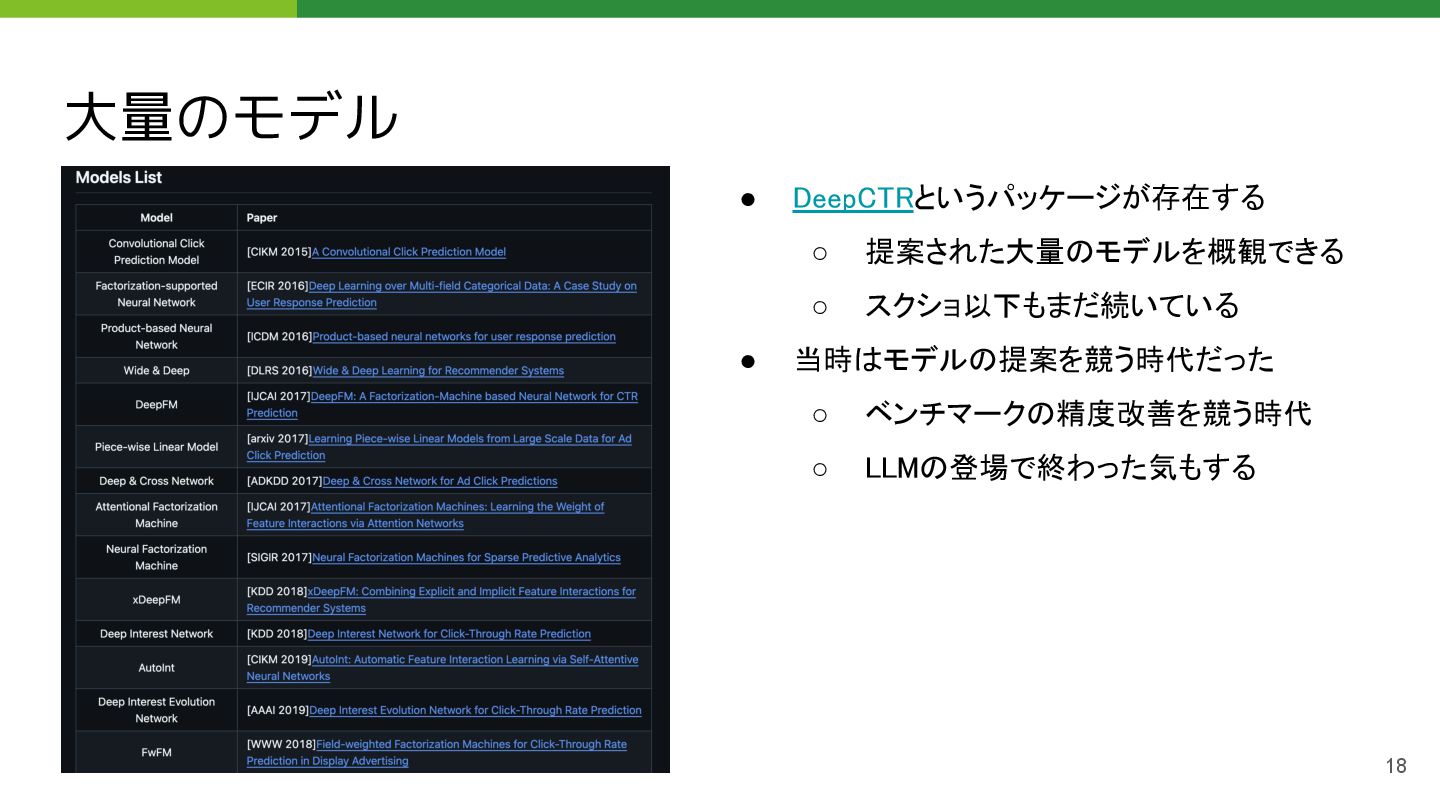
Task: Select the 'Wide & Deep' model cell
Action: tap(157, 370)
